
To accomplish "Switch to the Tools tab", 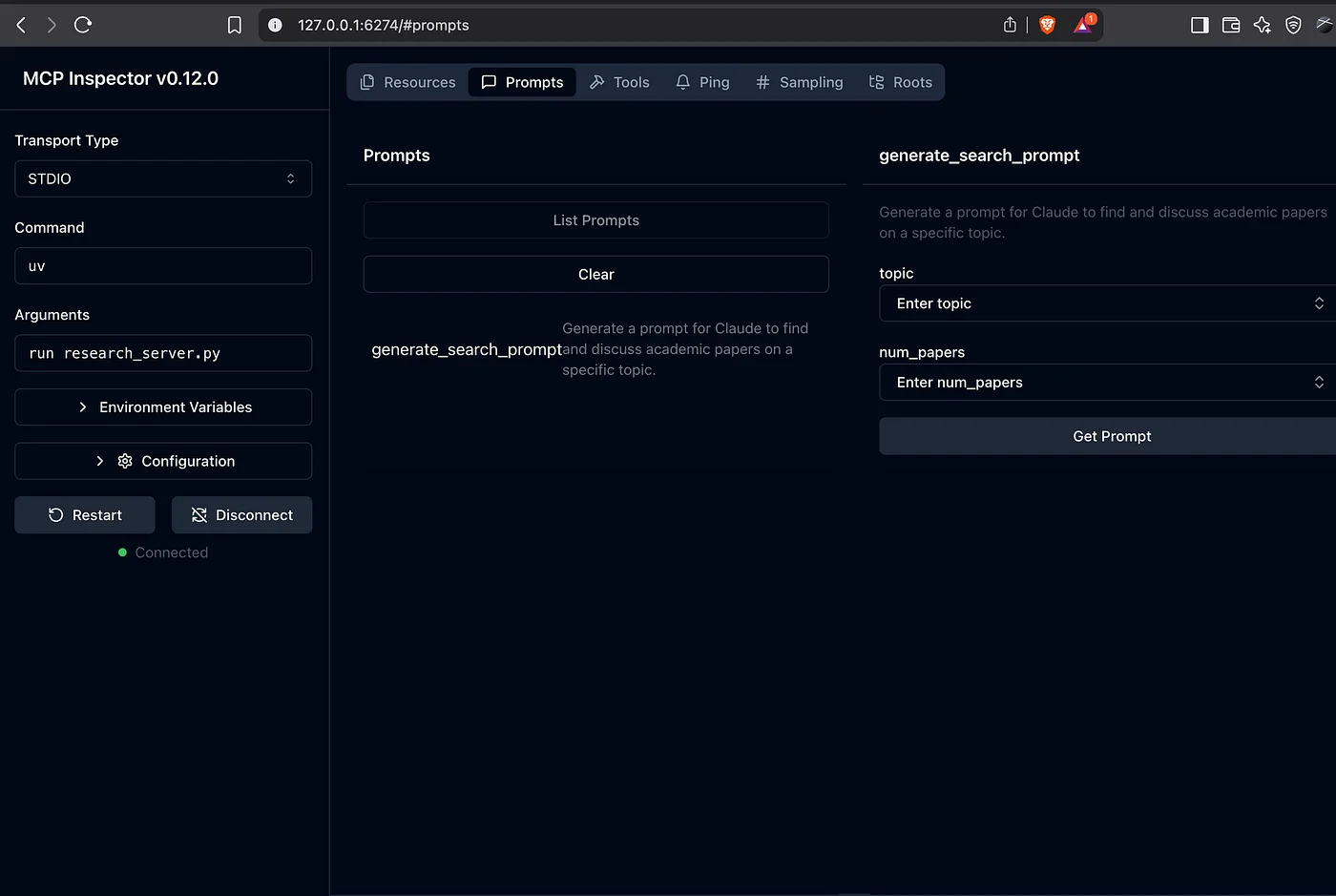I will click(619, 82).
